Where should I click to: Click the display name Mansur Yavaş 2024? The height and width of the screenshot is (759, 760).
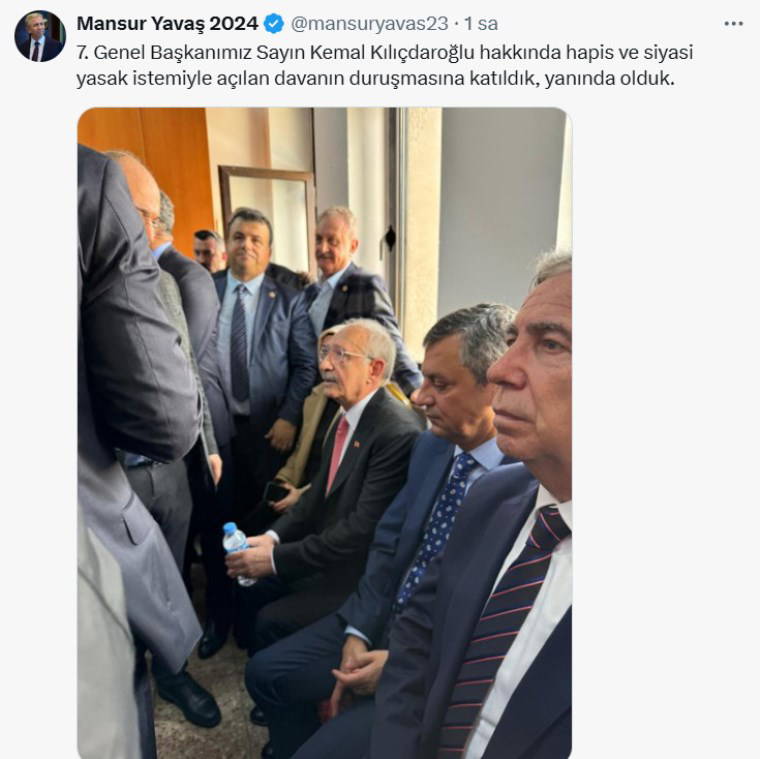(x=168, y=23)
